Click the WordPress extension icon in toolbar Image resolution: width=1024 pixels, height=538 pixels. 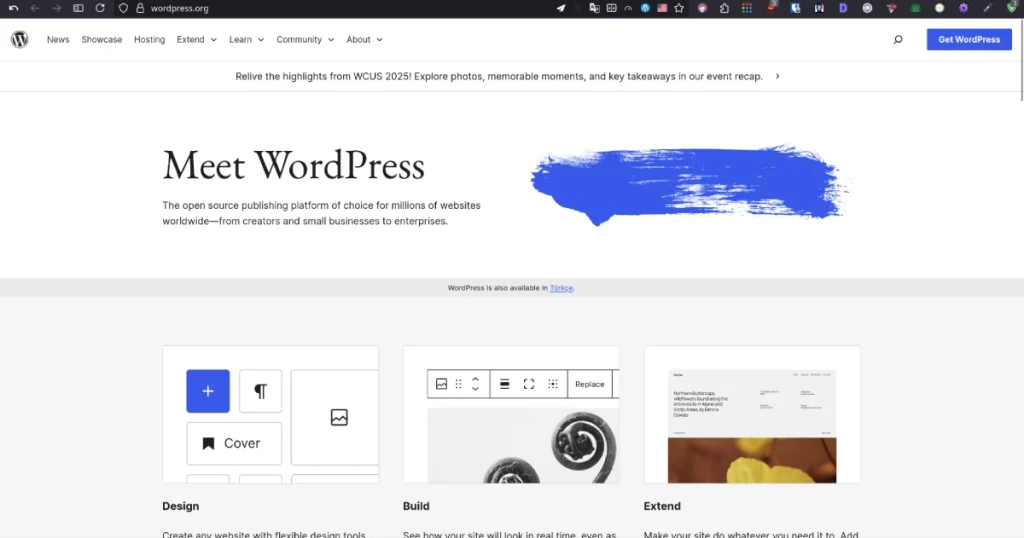click(645, 8)
